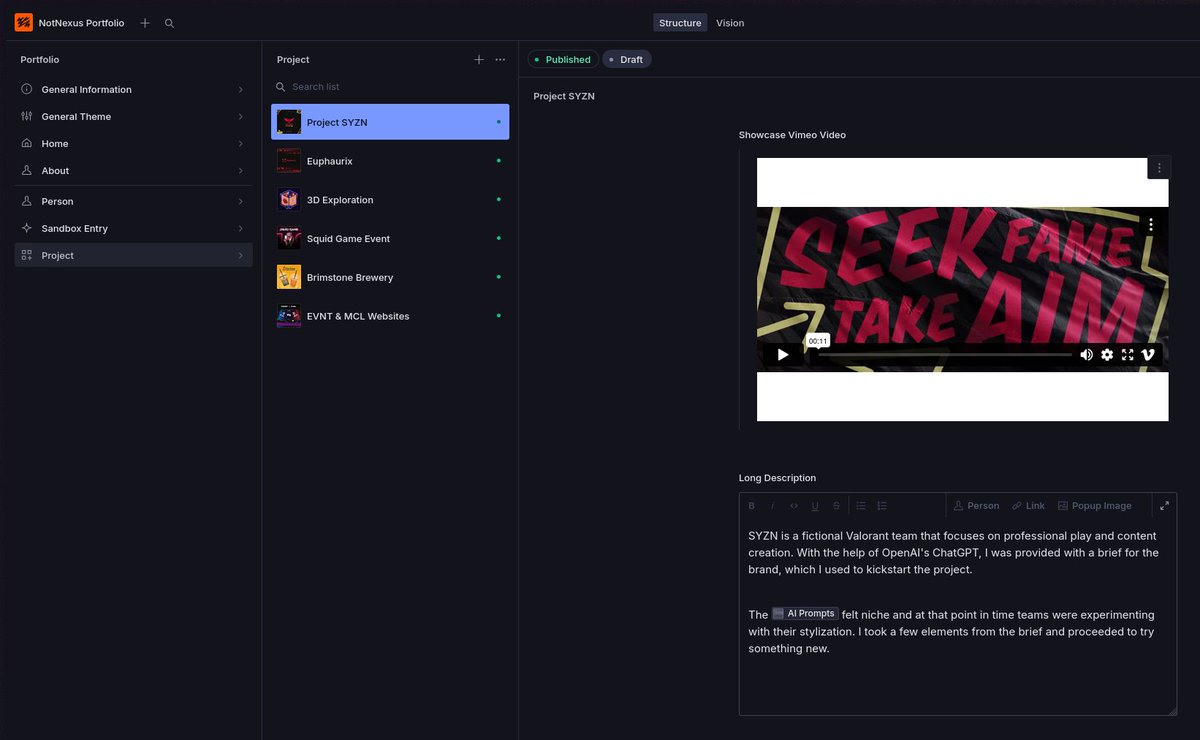The height and width of the screenshot is (740, 1200).
Task: Open Euphaurix in the project list
Action: pos(390,161)
